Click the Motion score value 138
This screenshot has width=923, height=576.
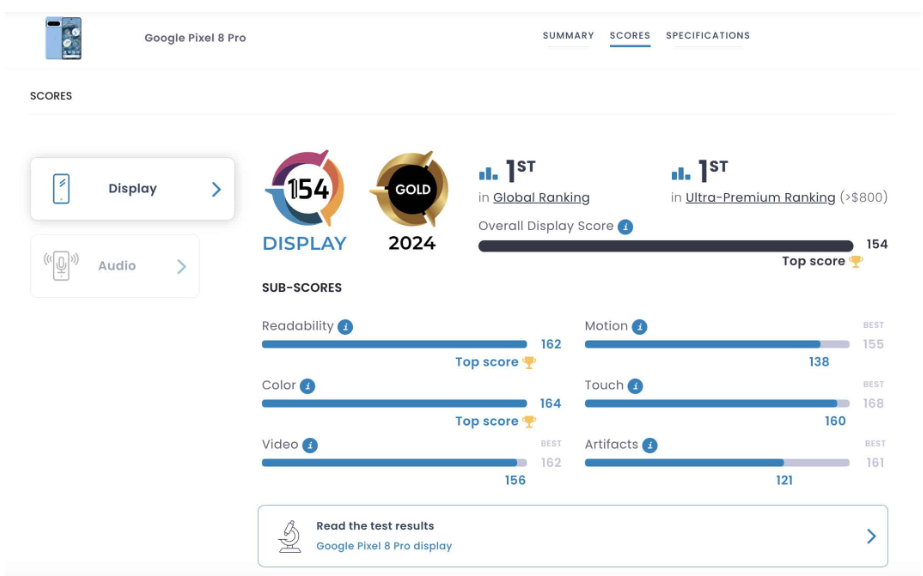819,362
